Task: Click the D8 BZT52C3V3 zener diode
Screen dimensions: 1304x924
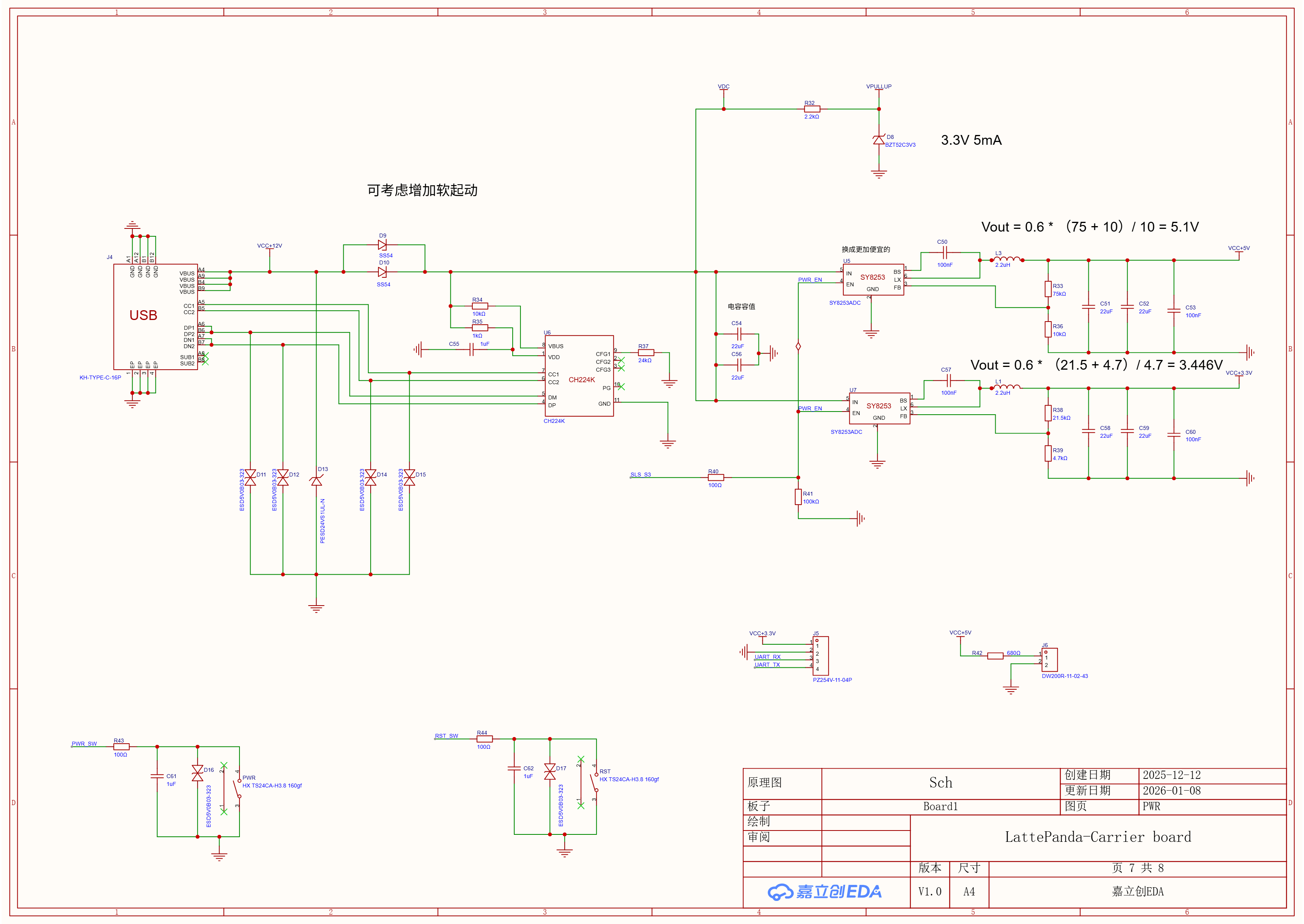Action: point(879,139)
